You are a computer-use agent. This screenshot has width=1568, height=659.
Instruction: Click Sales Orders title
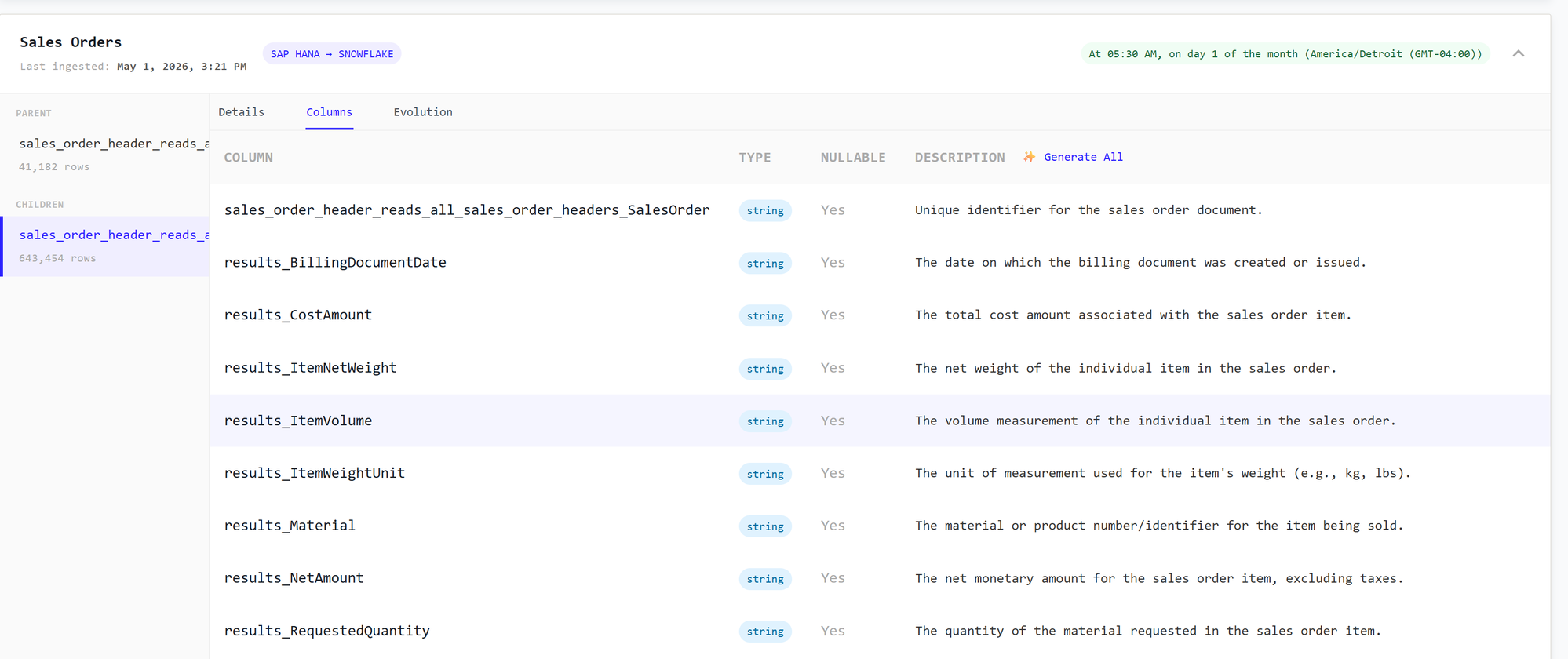[71, 42]
